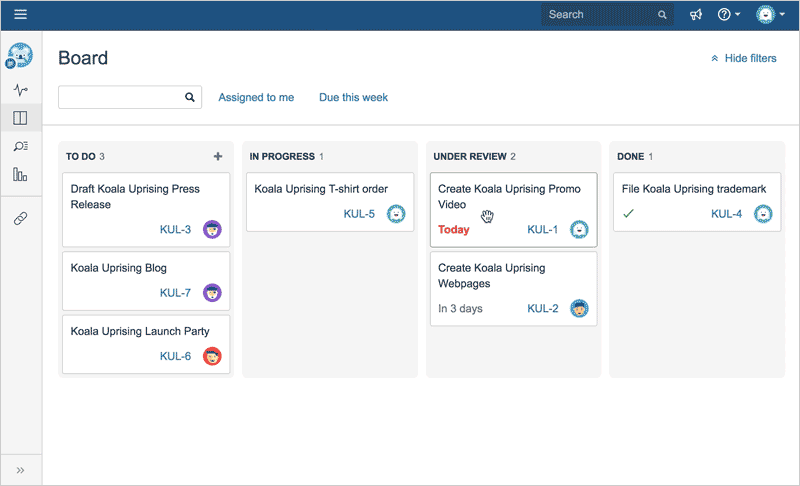This screenshot has width=800, height=486.
Task: Open the KUL-3 issue link
Action: 175,230
